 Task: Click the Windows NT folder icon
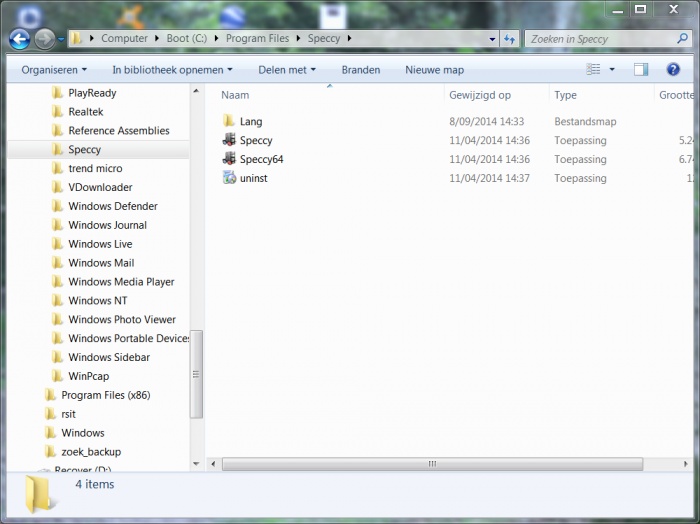click(x=57, y=300)
